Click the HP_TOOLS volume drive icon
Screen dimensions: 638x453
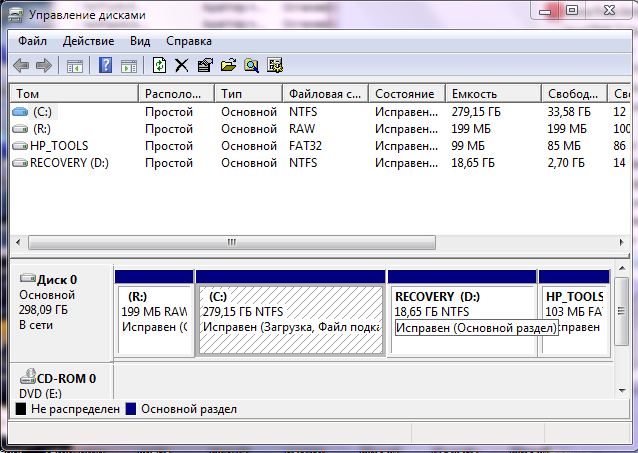point(20,146)
